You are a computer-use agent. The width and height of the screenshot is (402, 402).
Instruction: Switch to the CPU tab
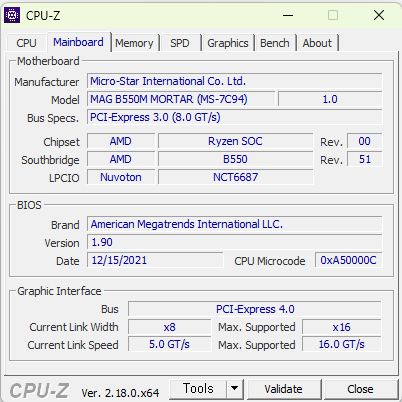[x=26, y=43]
